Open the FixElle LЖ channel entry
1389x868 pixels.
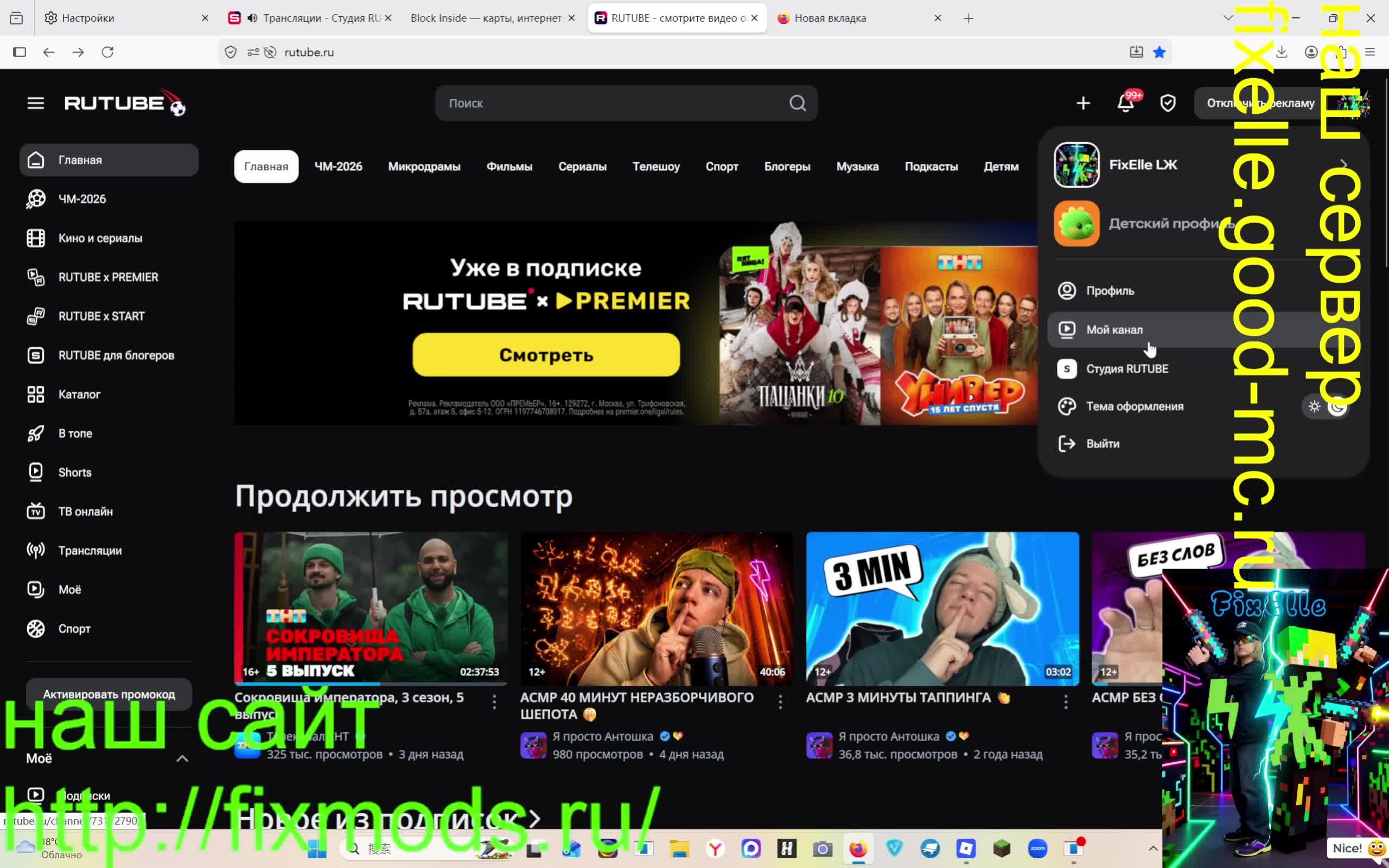pos(1203,165)
